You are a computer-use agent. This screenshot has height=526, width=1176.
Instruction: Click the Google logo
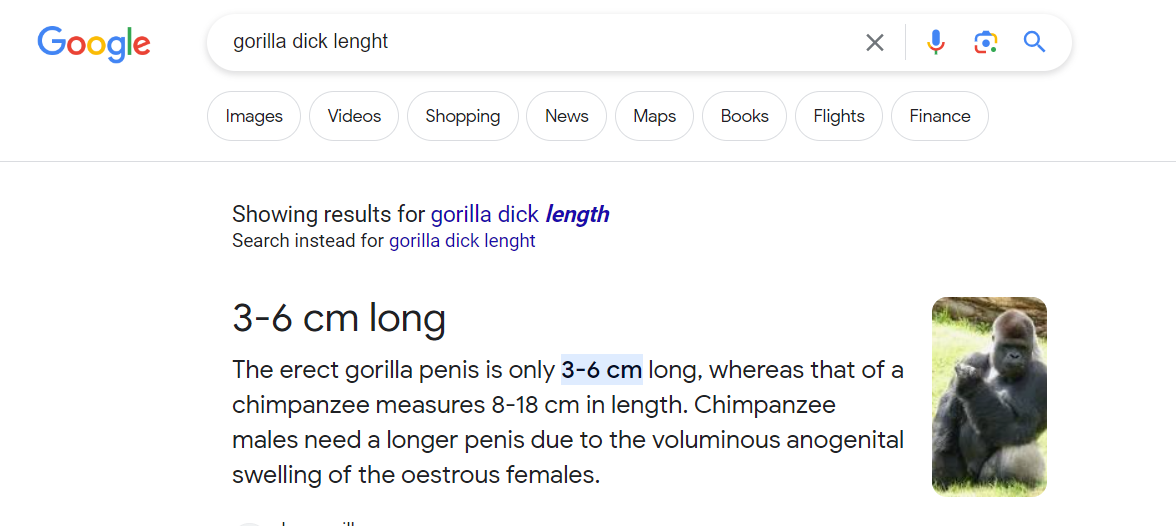[94, 44]
